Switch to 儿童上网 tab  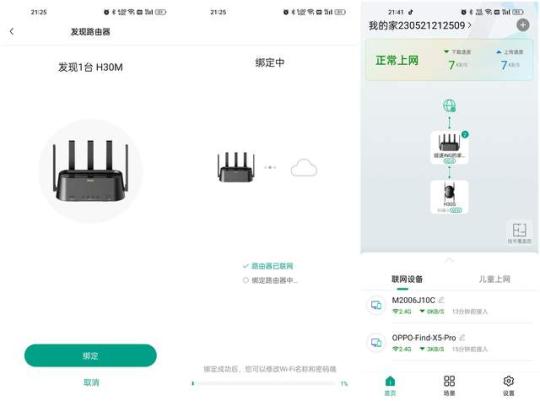495,279
